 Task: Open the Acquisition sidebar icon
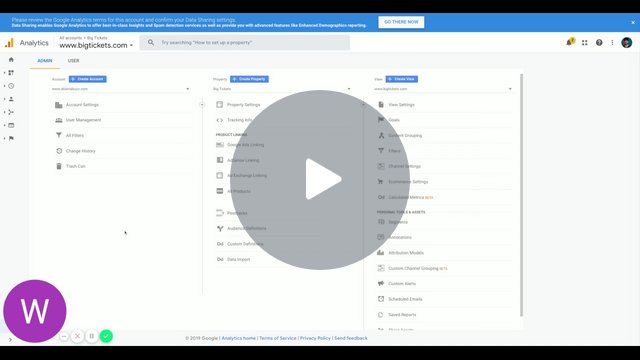[x=11, y=112]
